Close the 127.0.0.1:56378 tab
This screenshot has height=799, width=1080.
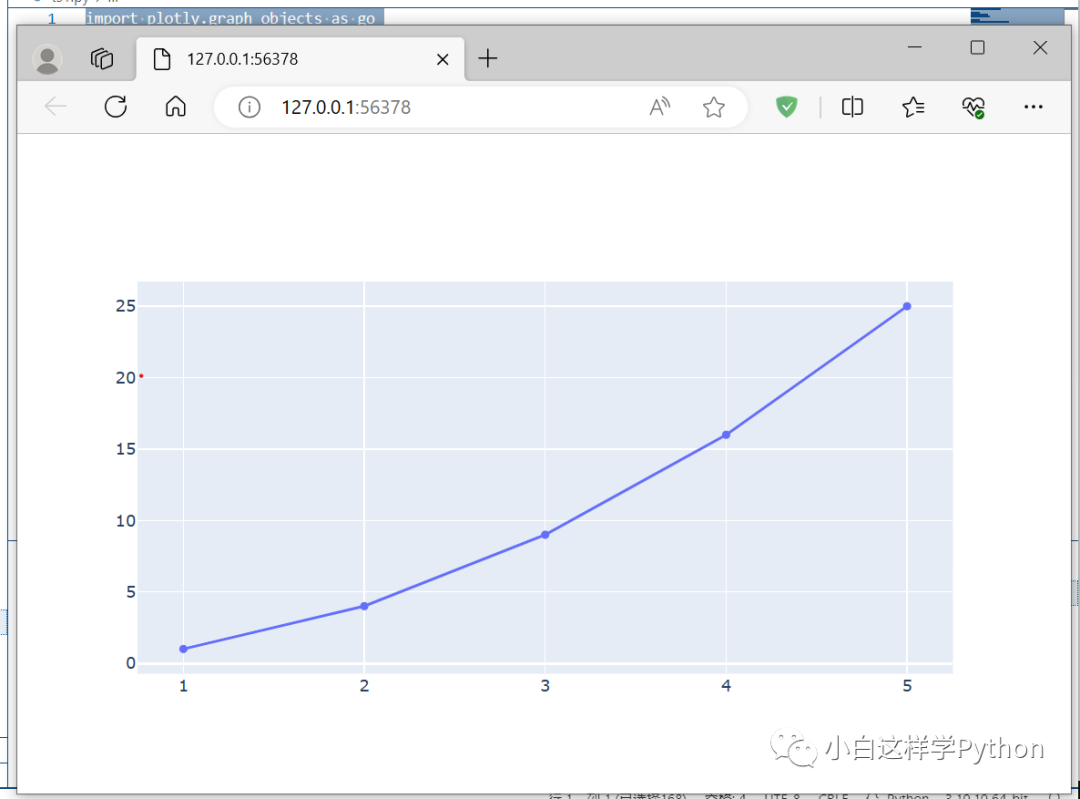443,59
